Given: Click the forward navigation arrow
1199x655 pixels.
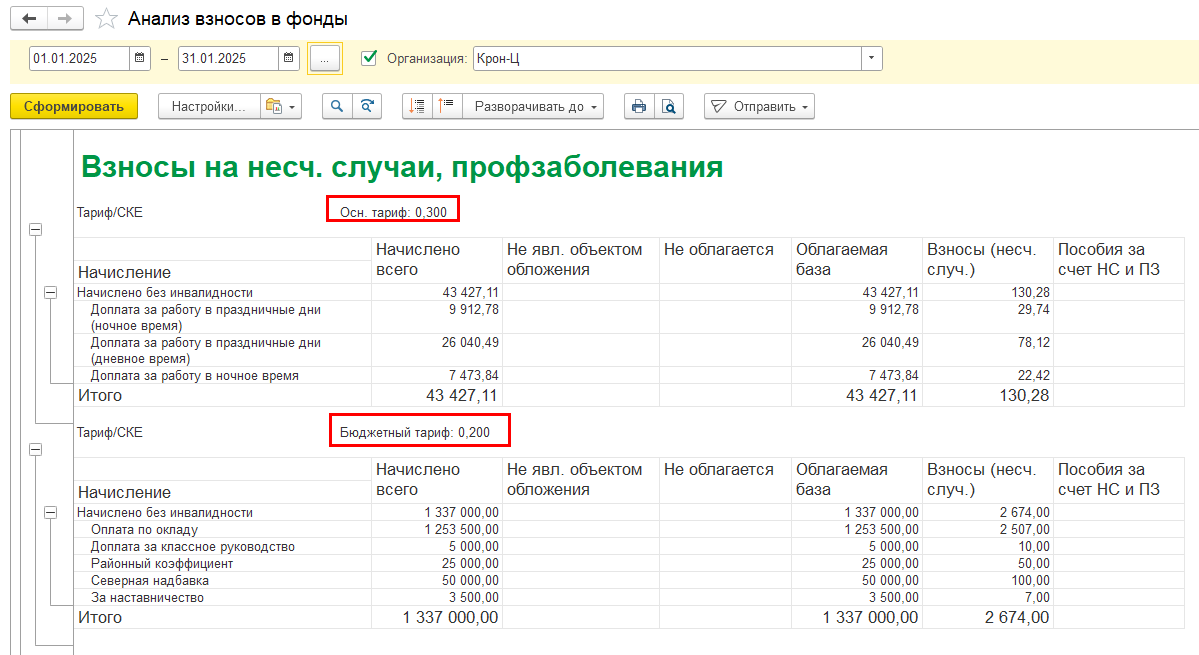Looking at the screenshot, I should coord(65,19).
